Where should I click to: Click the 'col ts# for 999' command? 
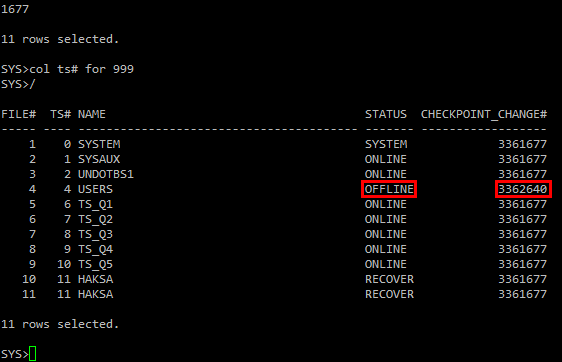pos(81,69)
